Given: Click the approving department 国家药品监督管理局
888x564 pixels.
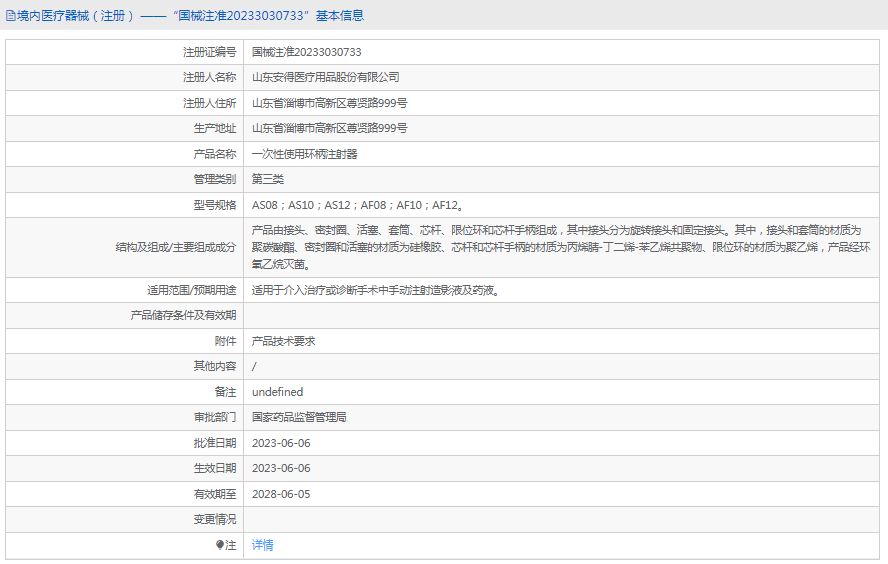Looking at the screenshot, I should tap(299, 417).
